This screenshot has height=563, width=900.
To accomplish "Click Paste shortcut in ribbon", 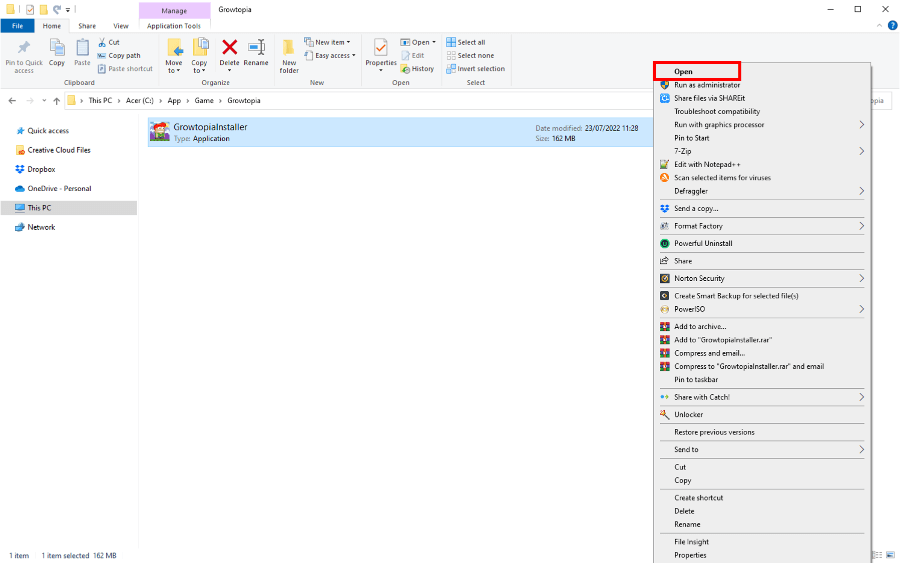I will tap(125, 69).
